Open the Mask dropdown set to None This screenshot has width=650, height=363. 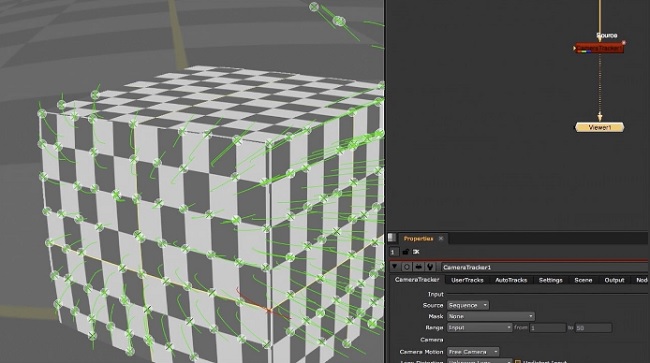click(491, 317)
